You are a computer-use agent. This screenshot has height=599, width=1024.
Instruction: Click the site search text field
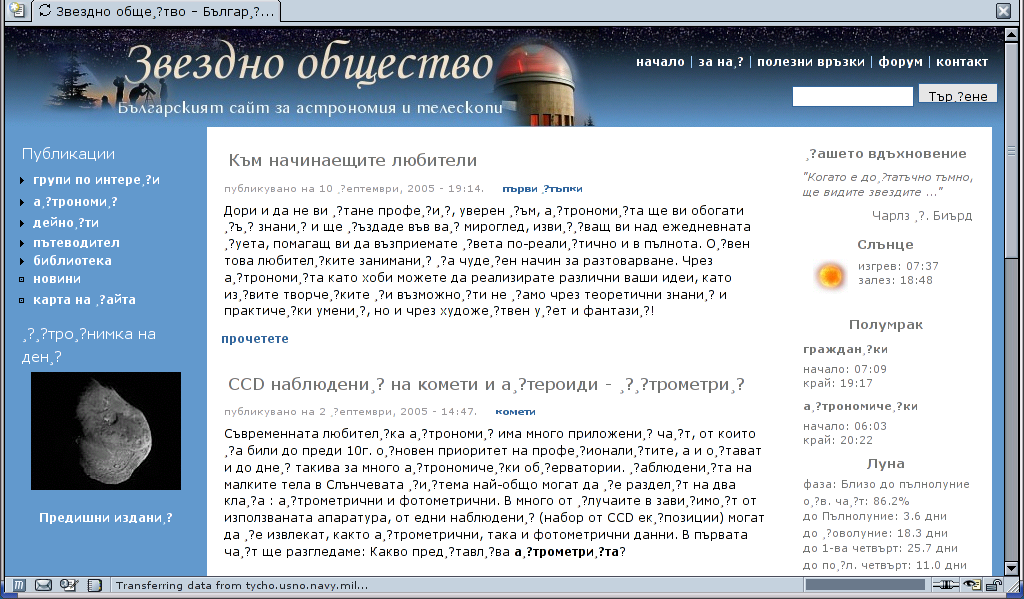(x=852, y=96)
